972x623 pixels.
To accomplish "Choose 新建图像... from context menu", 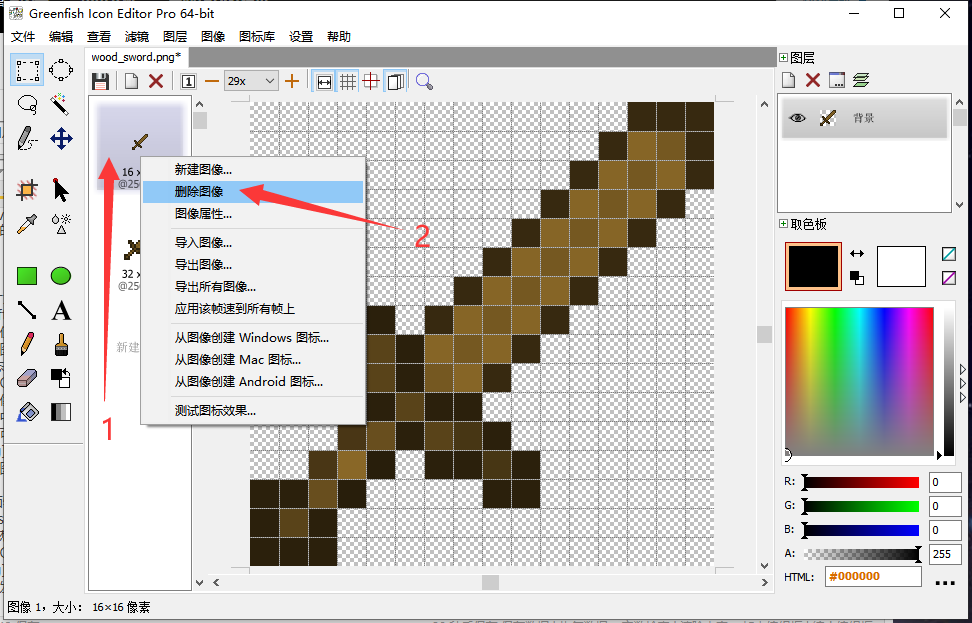I will pyautogui.click(x=253, y=169).
